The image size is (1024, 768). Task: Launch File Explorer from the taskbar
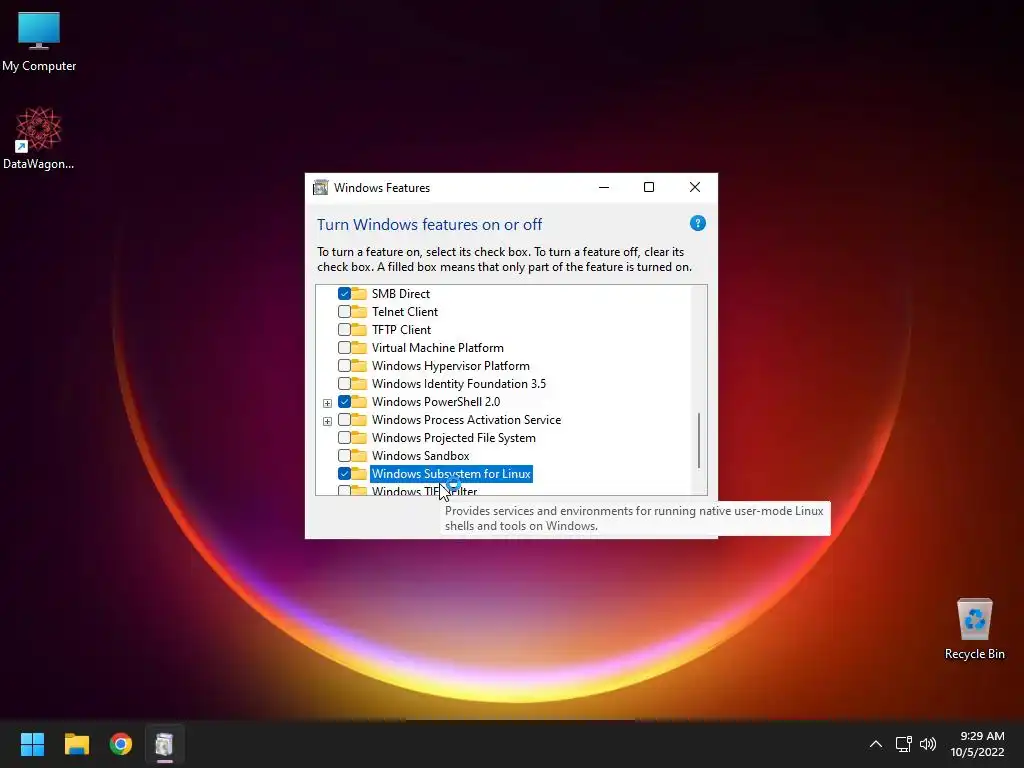[x=76, y=744]
